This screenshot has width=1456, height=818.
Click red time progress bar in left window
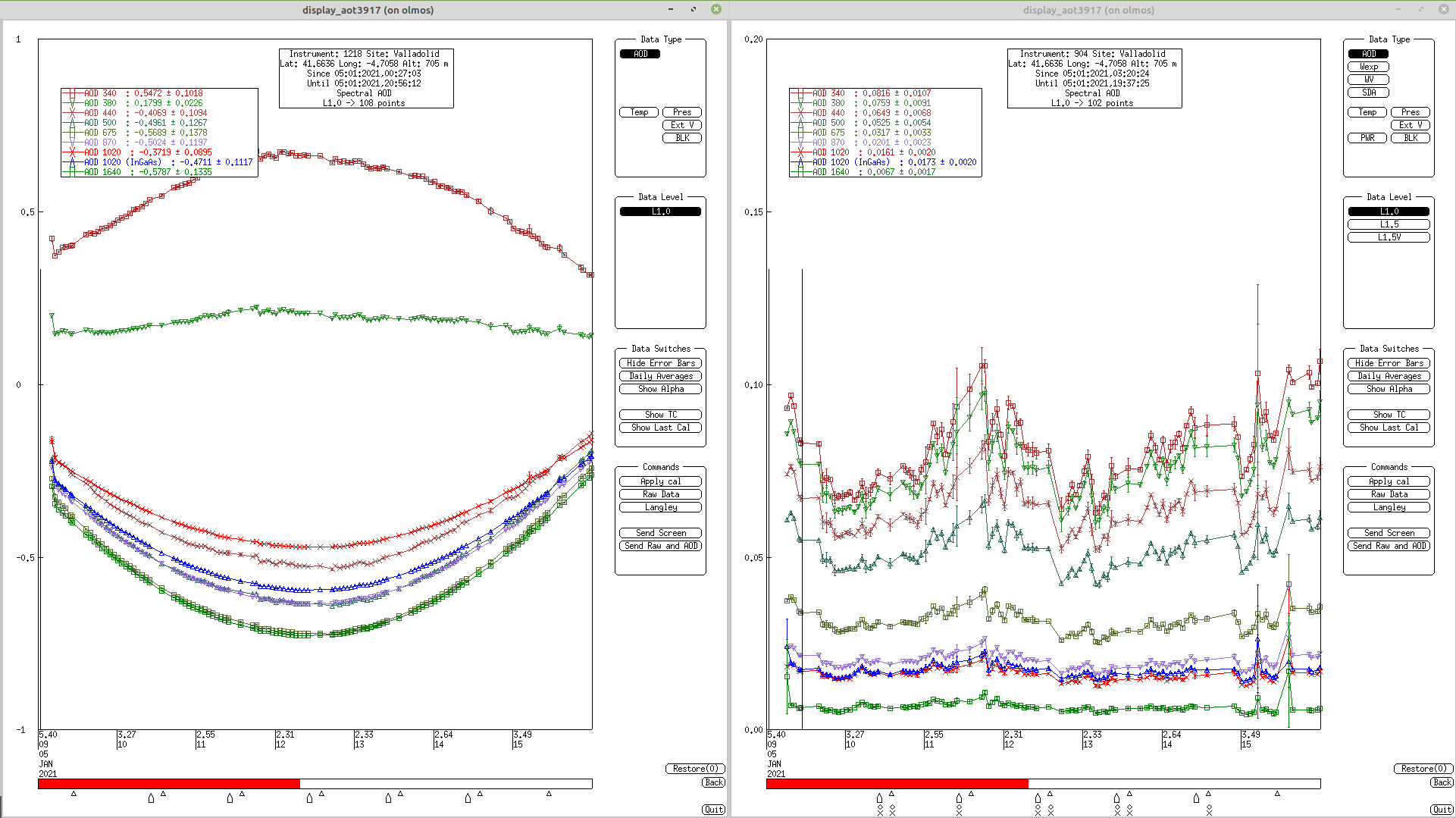pos(169,784)
